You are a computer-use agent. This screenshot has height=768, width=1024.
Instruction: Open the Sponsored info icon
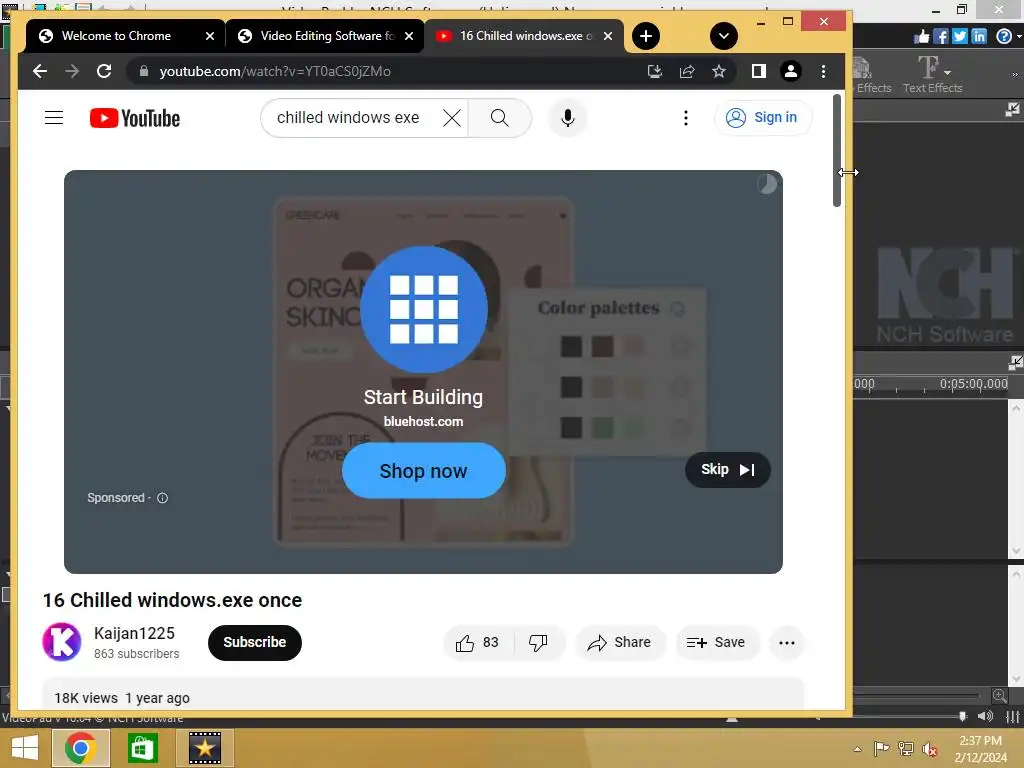coord(163,498)
